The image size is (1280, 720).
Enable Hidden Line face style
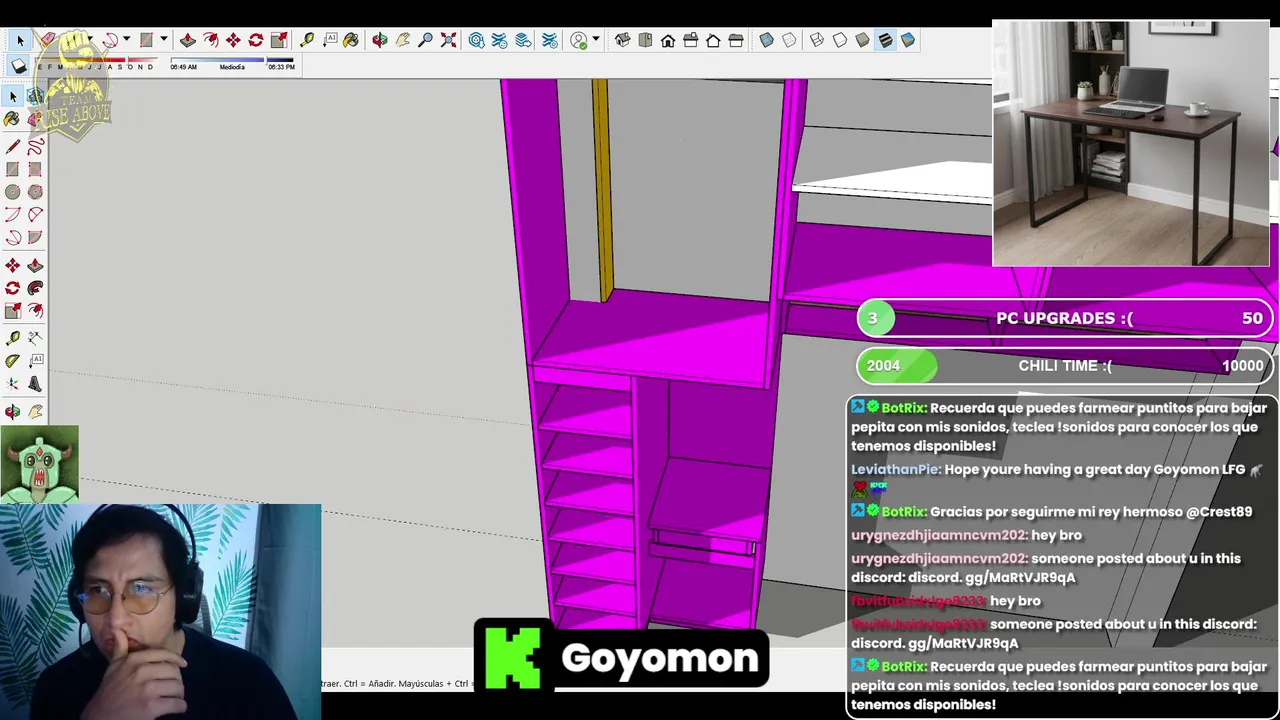coord(840,40)
